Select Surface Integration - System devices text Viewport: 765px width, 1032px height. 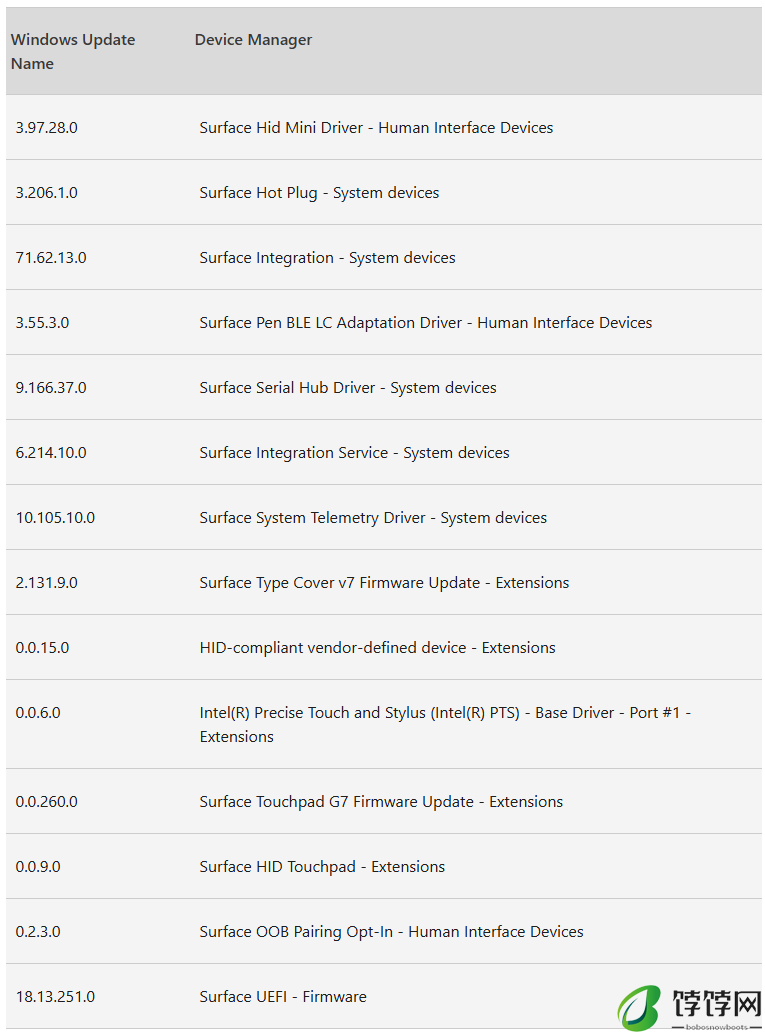tap(327, 257)
